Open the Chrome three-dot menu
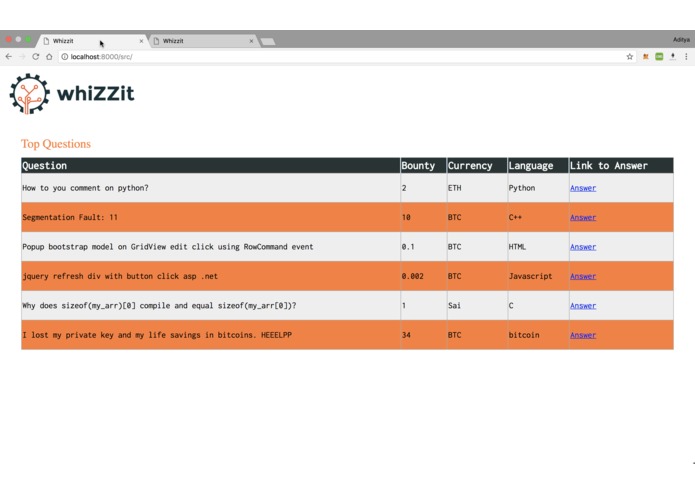This screenshot has width=695, height=494. (x=686, y=57)
